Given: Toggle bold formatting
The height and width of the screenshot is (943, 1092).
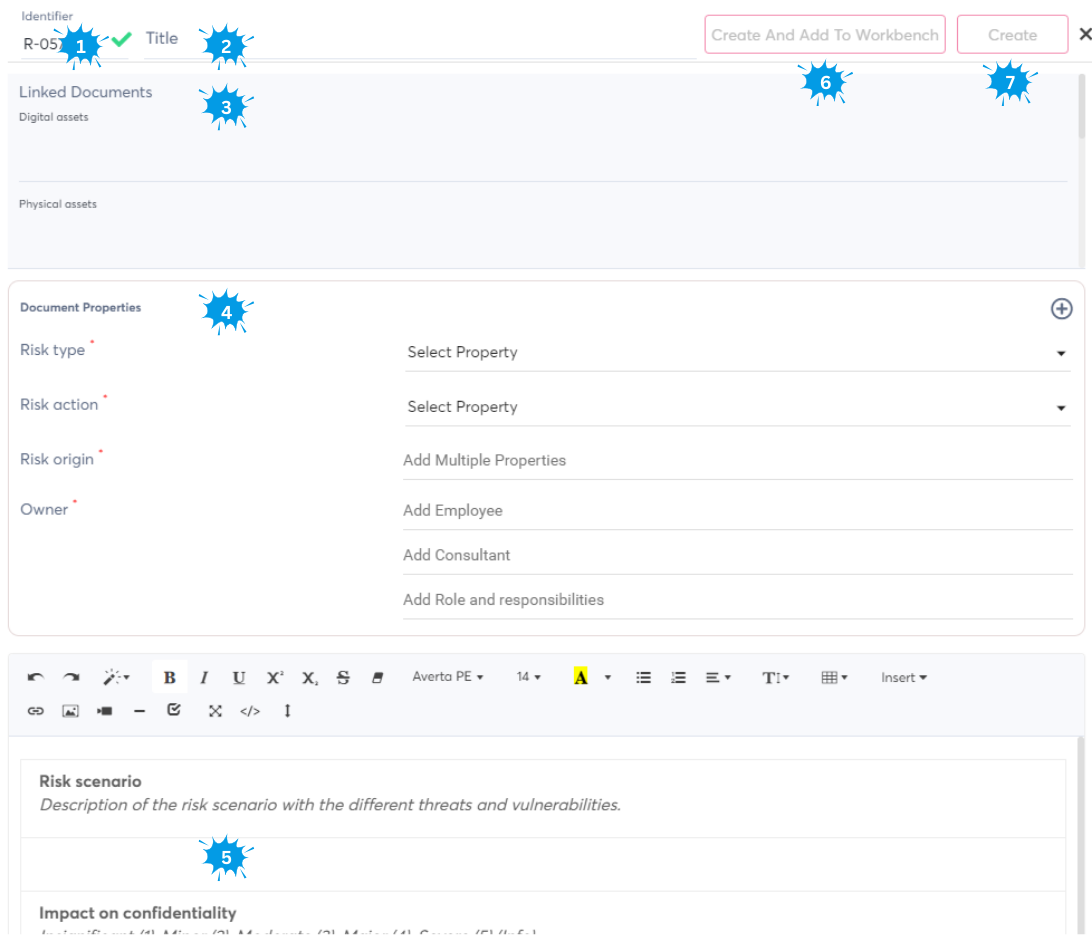Looking at the screenshot, I should click(169, 678).
